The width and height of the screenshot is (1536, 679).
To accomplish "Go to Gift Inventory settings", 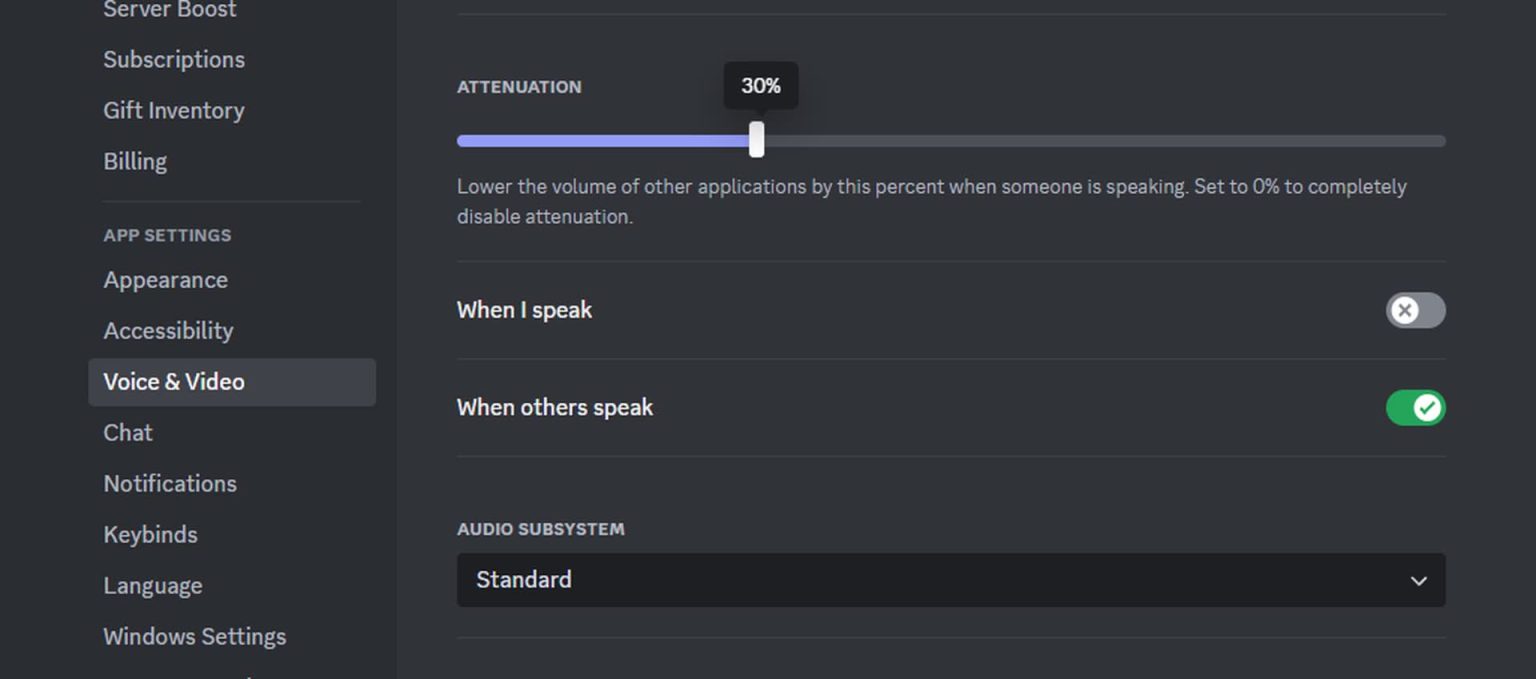I will click(174, 111).
